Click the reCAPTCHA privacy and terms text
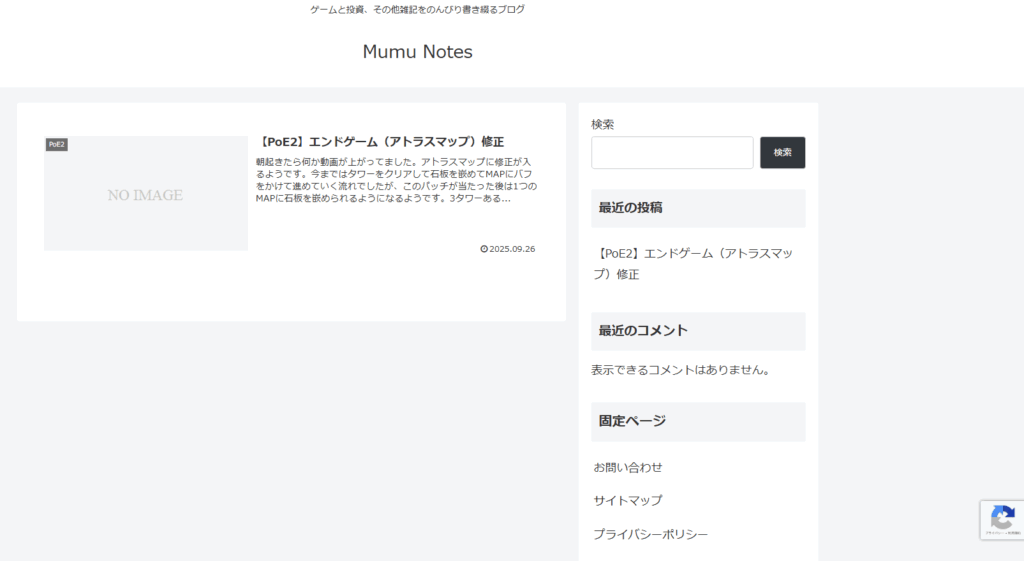This screenshot has height=561, width=1024. click(1002, 534)
